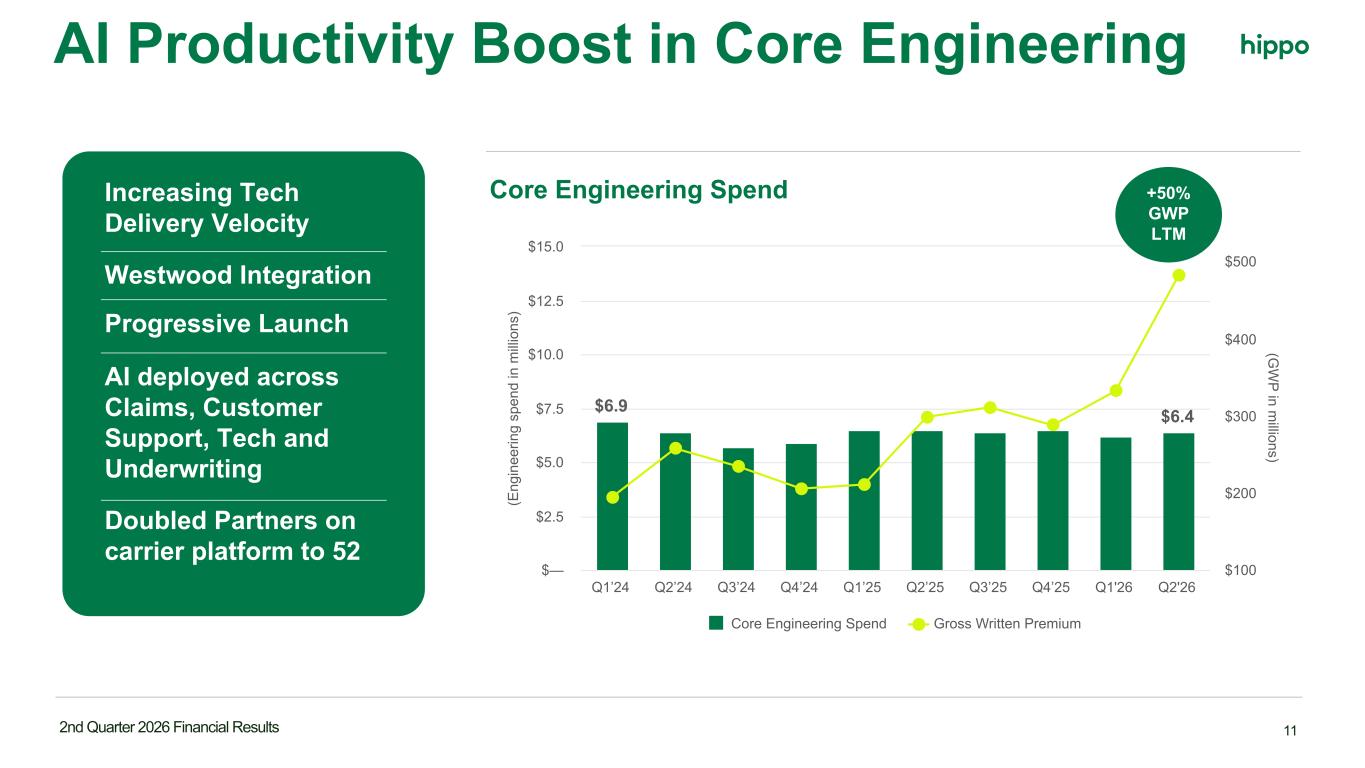Click the Q3'25 Gross Written Premium data point
Viewport: 1365px width, 768px height.
tap(990, 407)
